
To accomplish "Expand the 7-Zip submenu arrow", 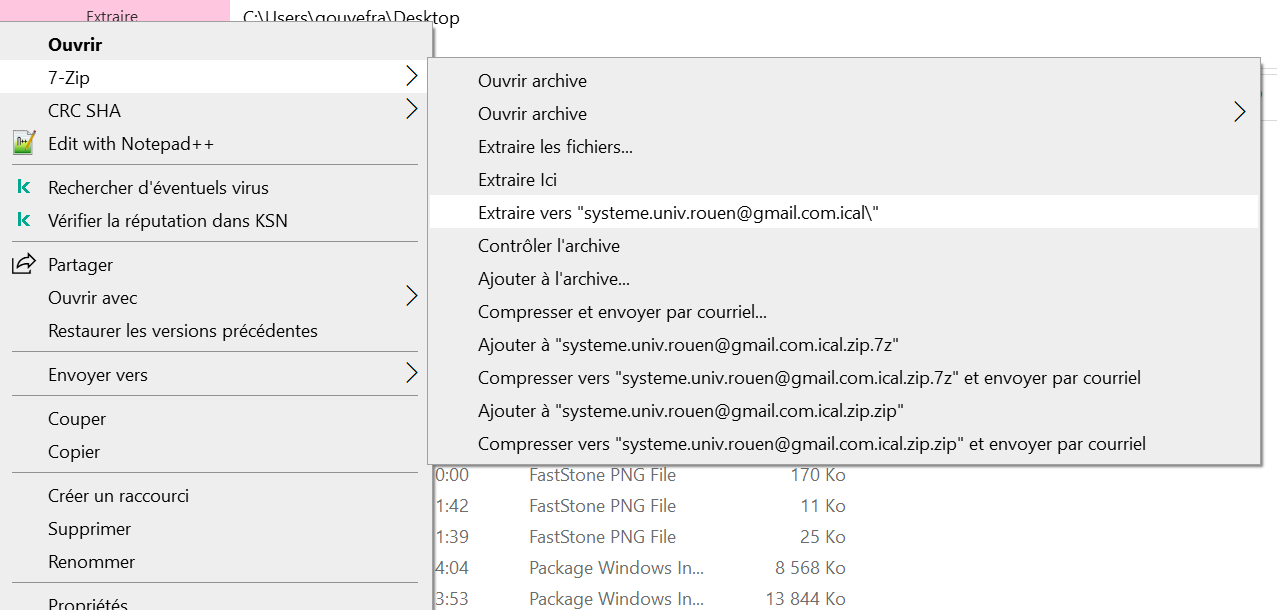I will pos(411,76).
